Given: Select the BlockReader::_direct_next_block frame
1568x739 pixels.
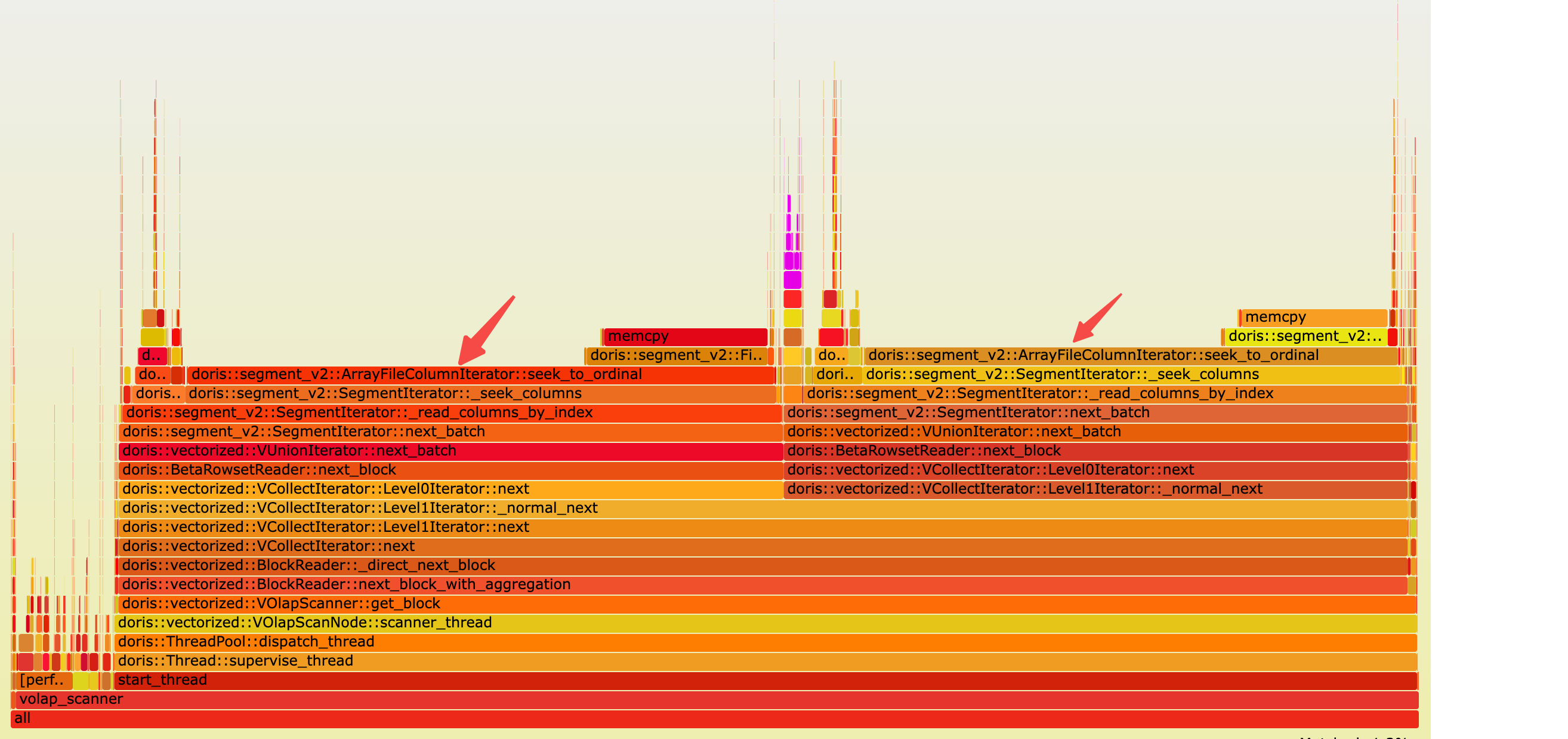Looking at the screenshot, I should 761,565.
